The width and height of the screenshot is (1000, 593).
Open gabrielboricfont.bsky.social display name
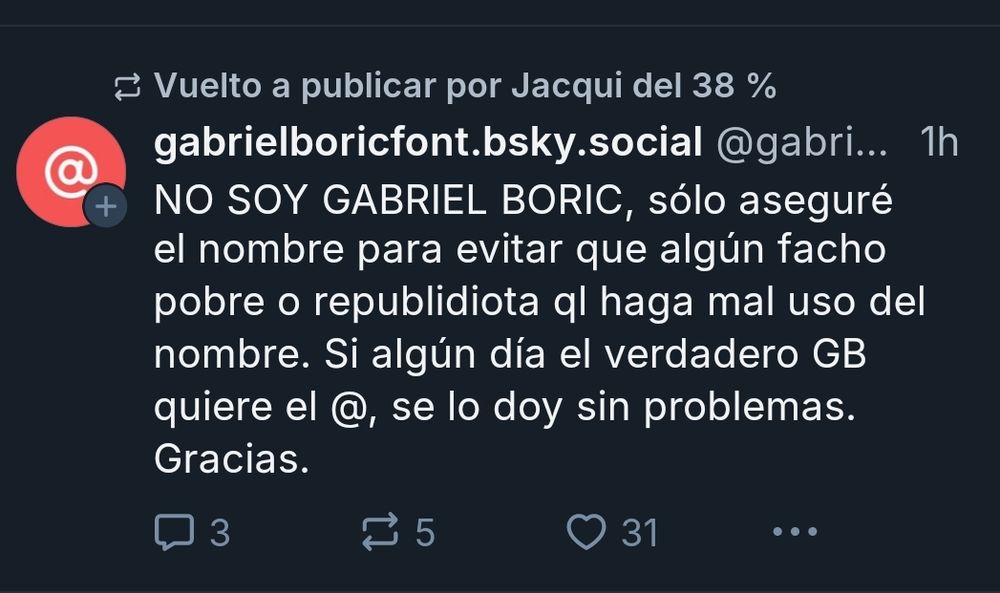pyautogui.click(x=428, y=143)
